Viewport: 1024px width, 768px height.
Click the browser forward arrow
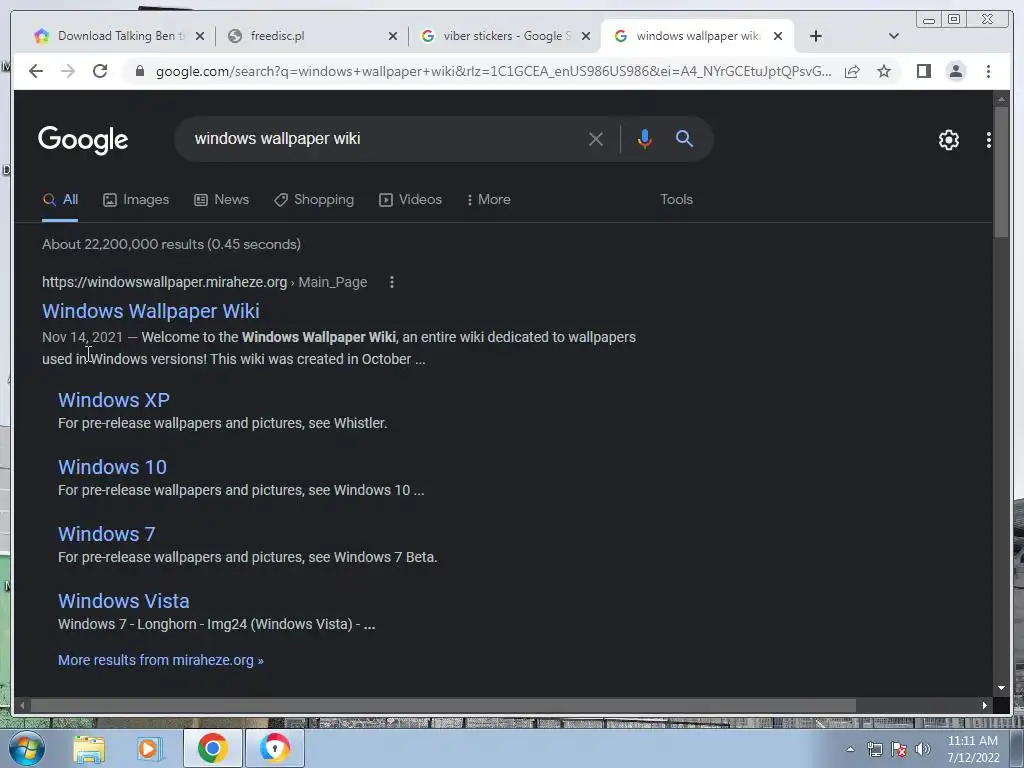68,71
